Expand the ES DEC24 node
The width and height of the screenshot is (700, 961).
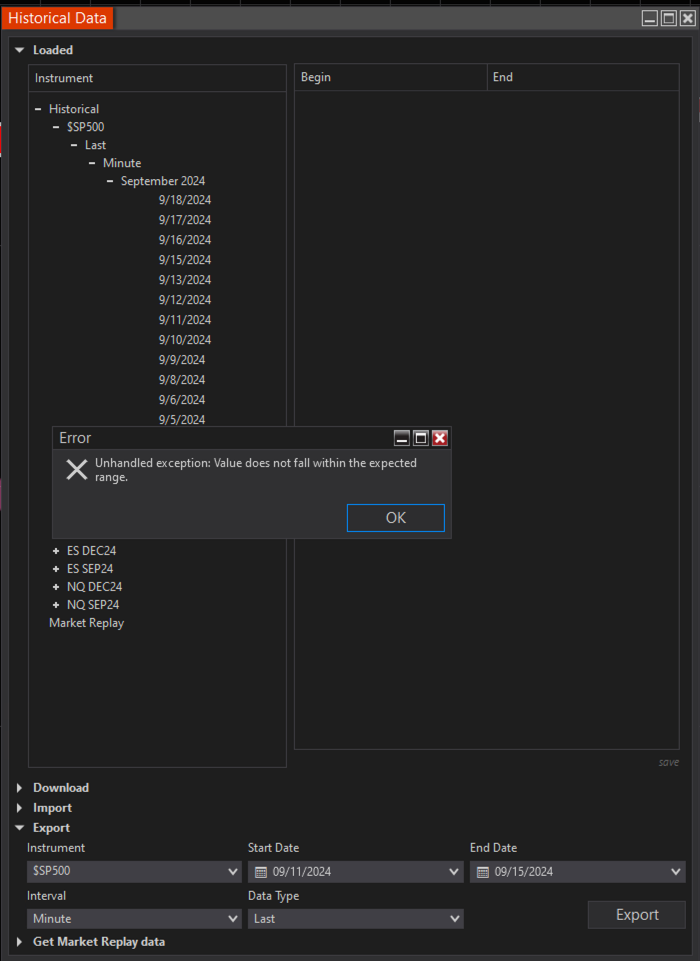point(56,551)
